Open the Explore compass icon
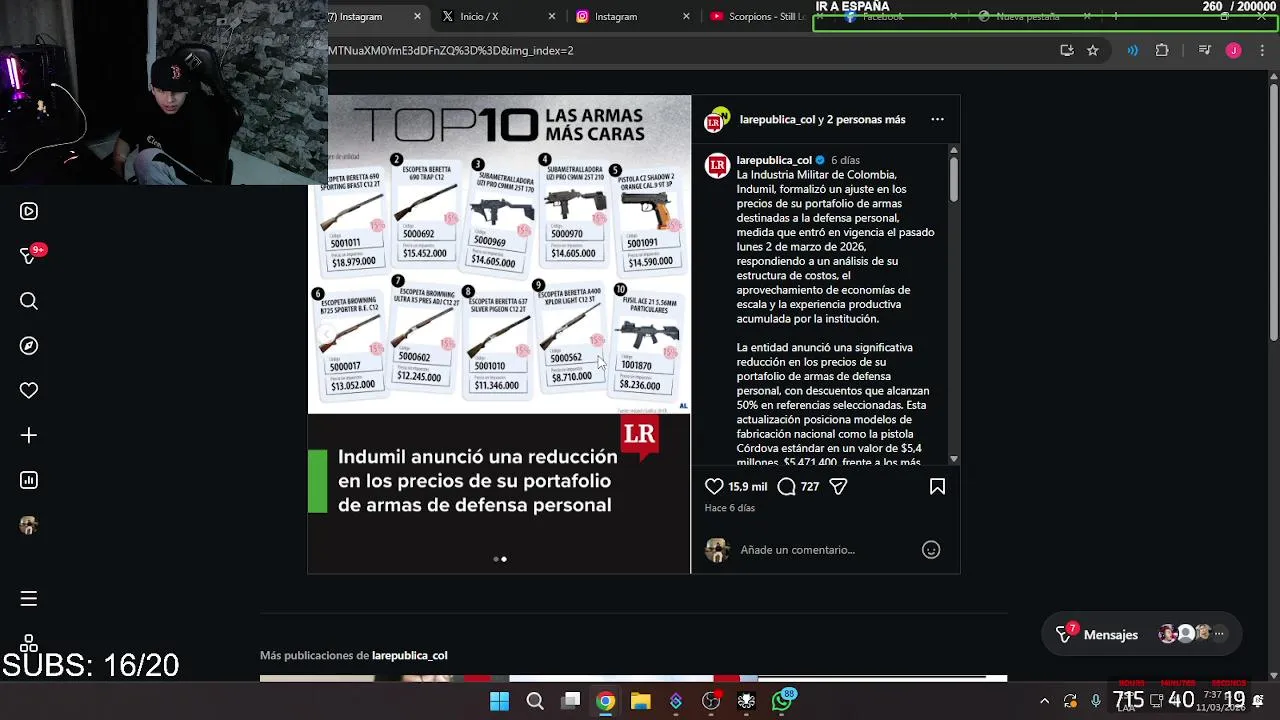 tap(29, 346)
